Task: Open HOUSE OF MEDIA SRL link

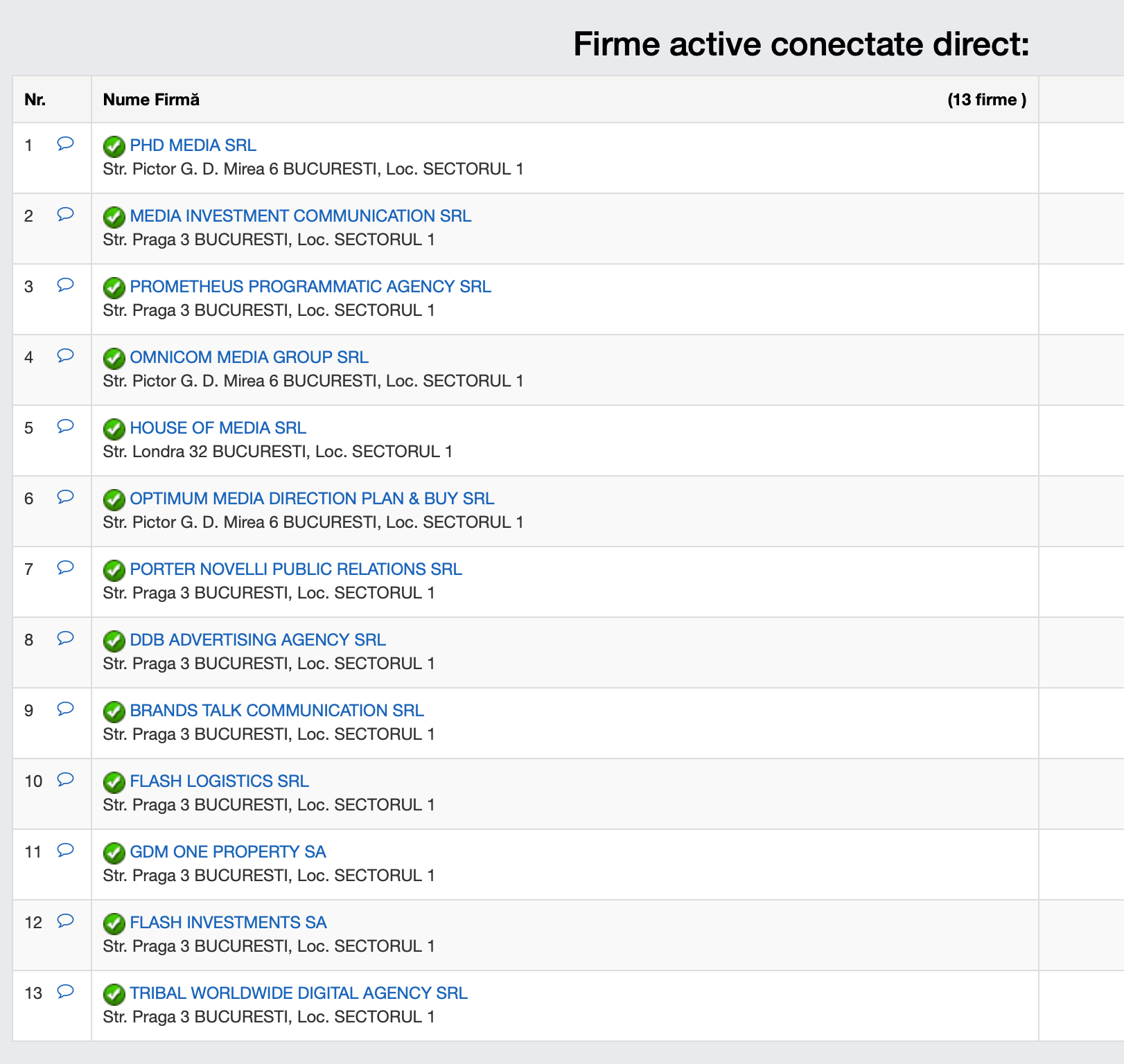Action: pos(218,428)
